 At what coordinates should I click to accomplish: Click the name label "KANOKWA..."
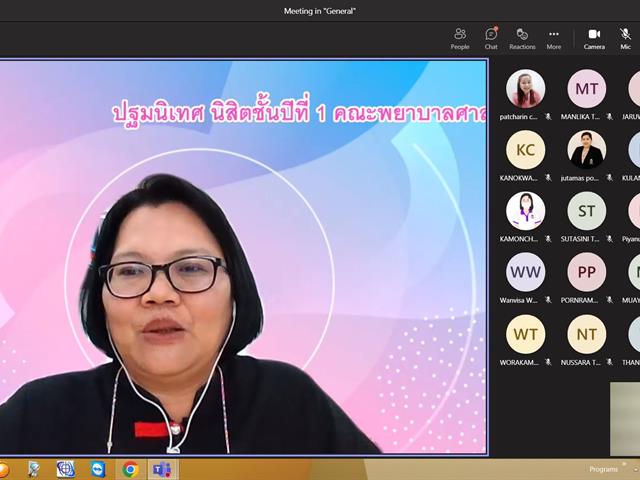tap(519, 178)
